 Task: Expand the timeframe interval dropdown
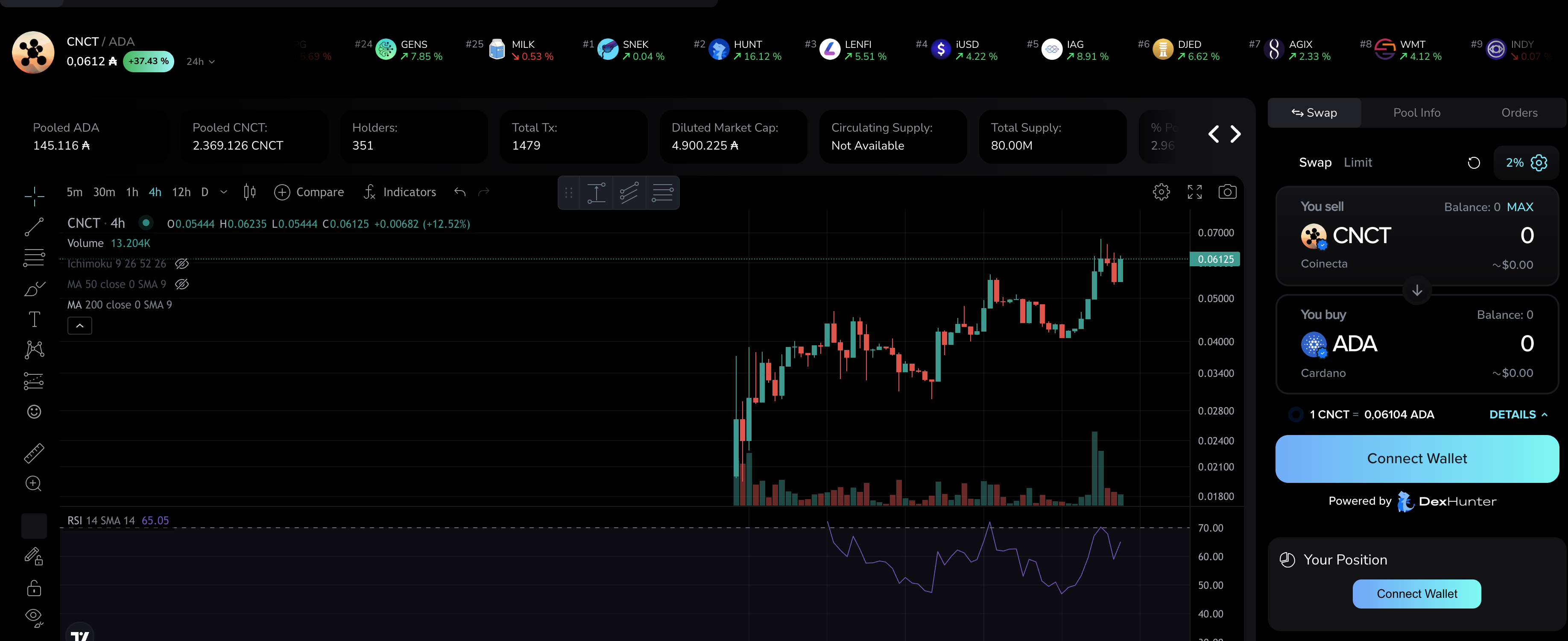coord(224,192)
